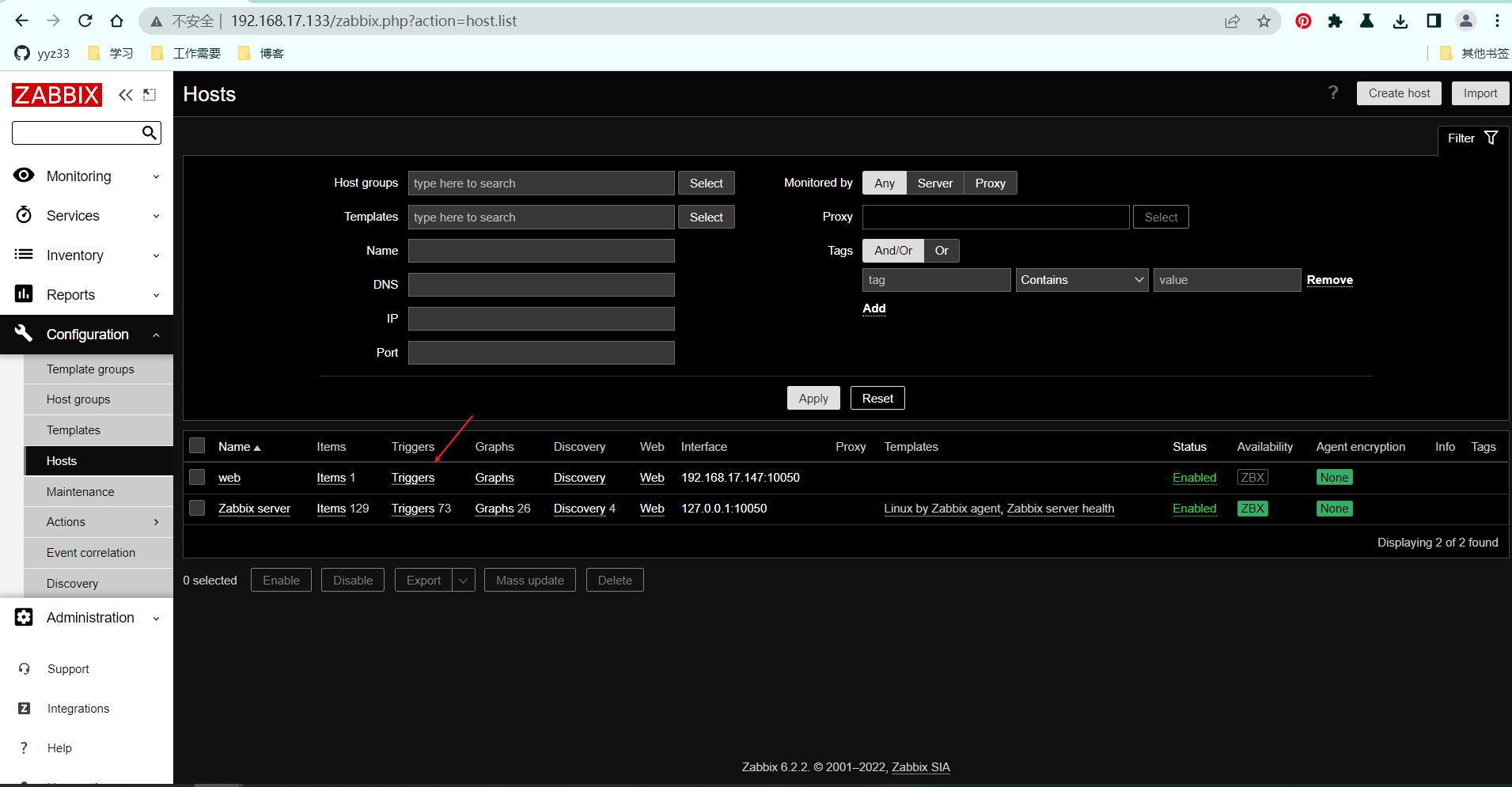Collapse the sidebar with the double-arrow icon

point(126,95)
